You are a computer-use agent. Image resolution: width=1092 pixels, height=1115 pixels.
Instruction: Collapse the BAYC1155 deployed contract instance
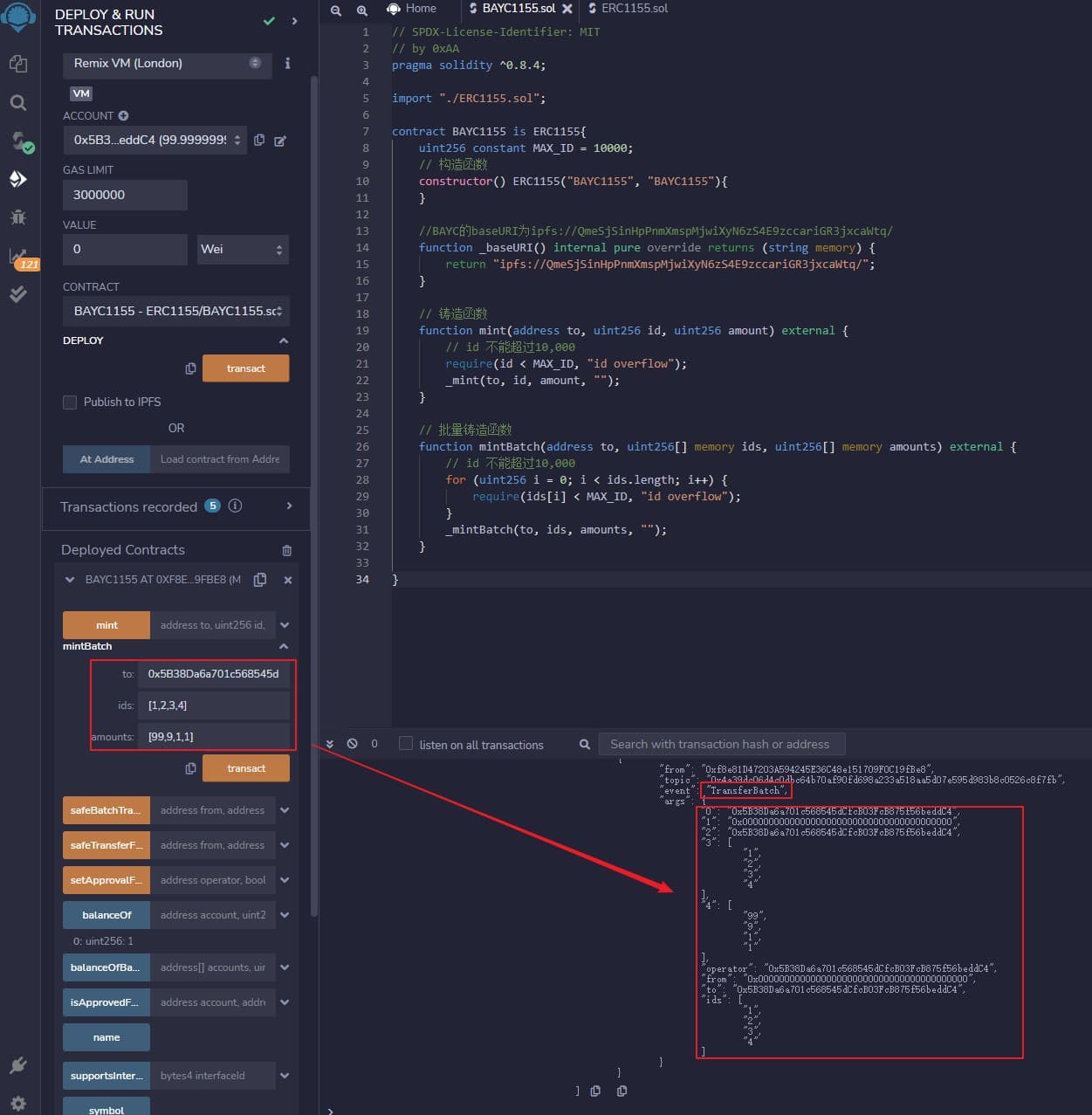click(70, 580)
